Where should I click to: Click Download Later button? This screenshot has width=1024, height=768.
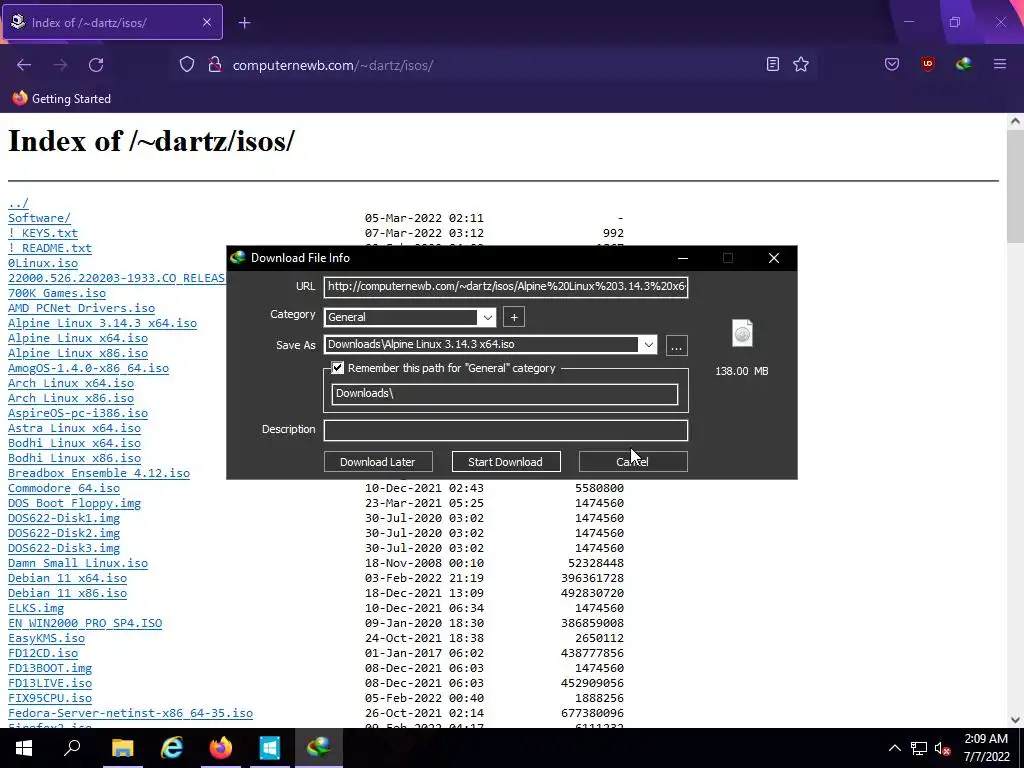pyautogui.click(x=377, y=462)
